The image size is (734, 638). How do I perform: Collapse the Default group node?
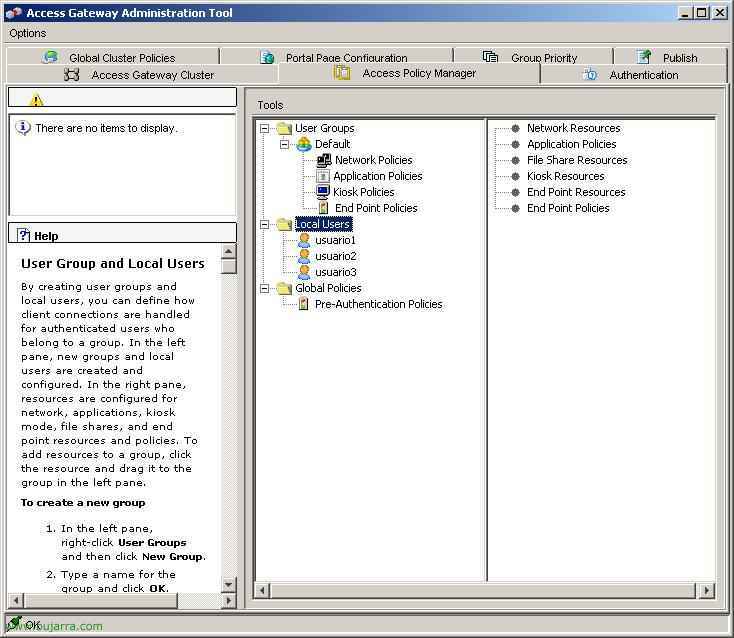click(284, 144)
